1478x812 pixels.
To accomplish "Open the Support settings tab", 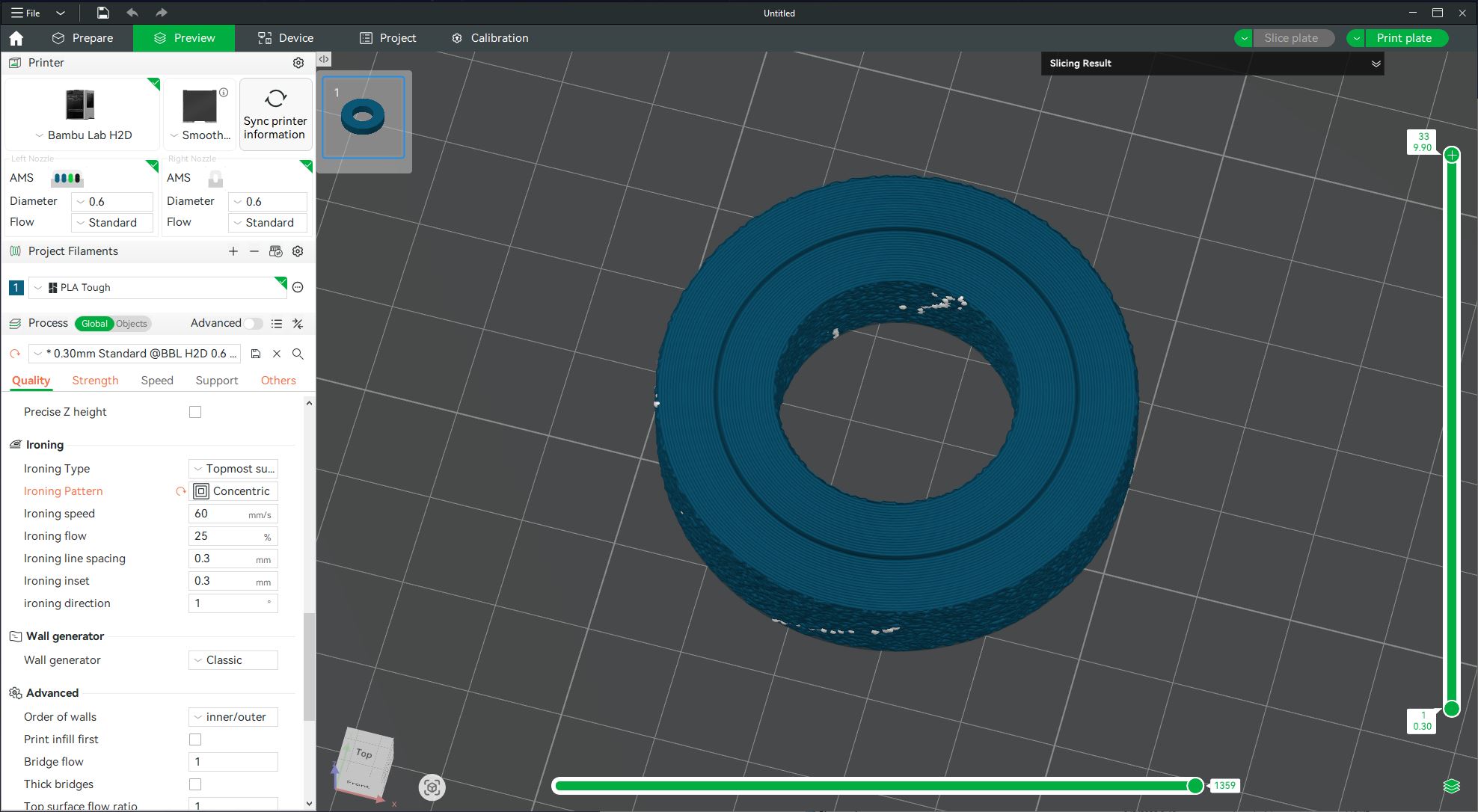I will click(x=217, y=381).
